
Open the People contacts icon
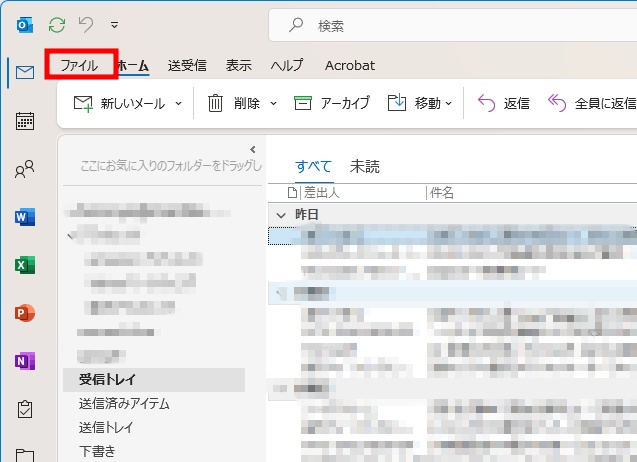tap(25, 170)
